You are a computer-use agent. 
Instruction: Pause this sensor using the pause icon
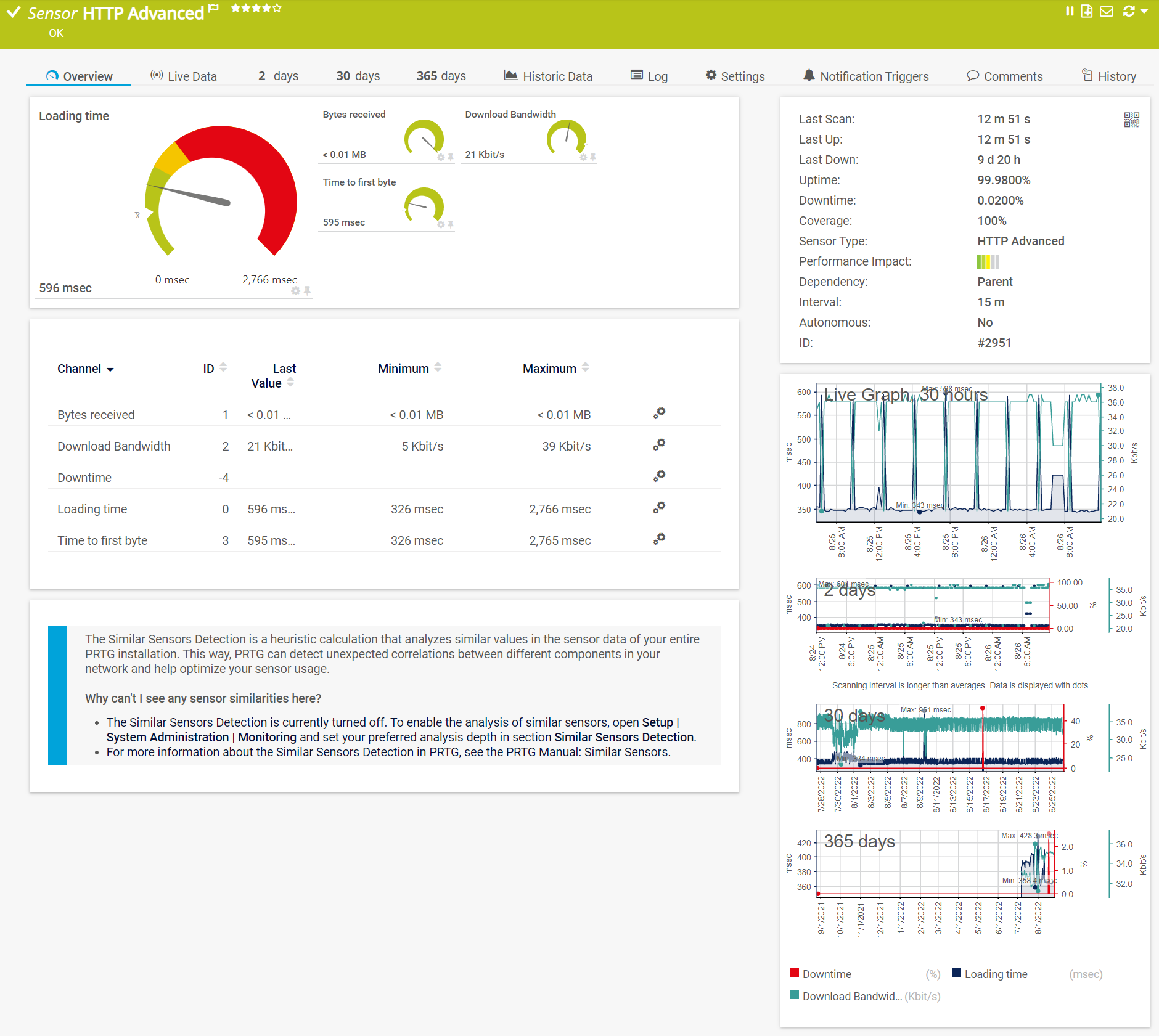tap(1070, 11)
